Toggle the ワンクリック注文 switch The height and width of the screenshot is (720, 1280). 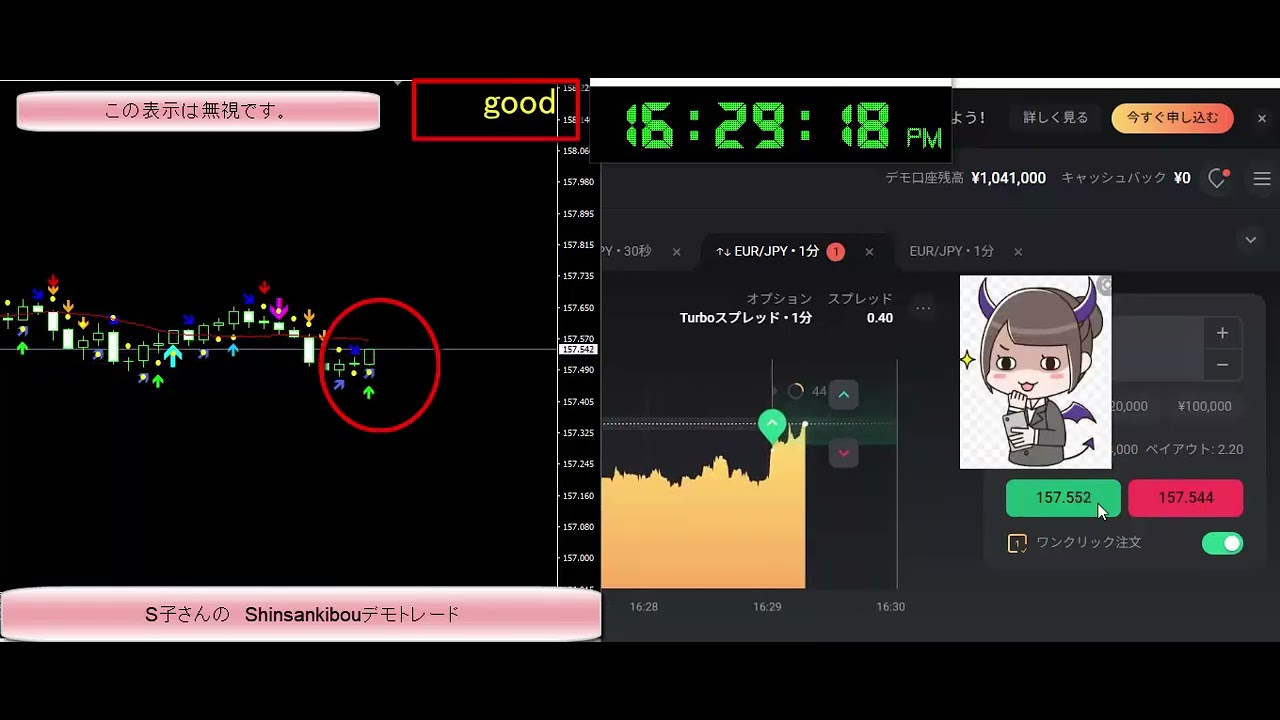(x=1222, y=543)
